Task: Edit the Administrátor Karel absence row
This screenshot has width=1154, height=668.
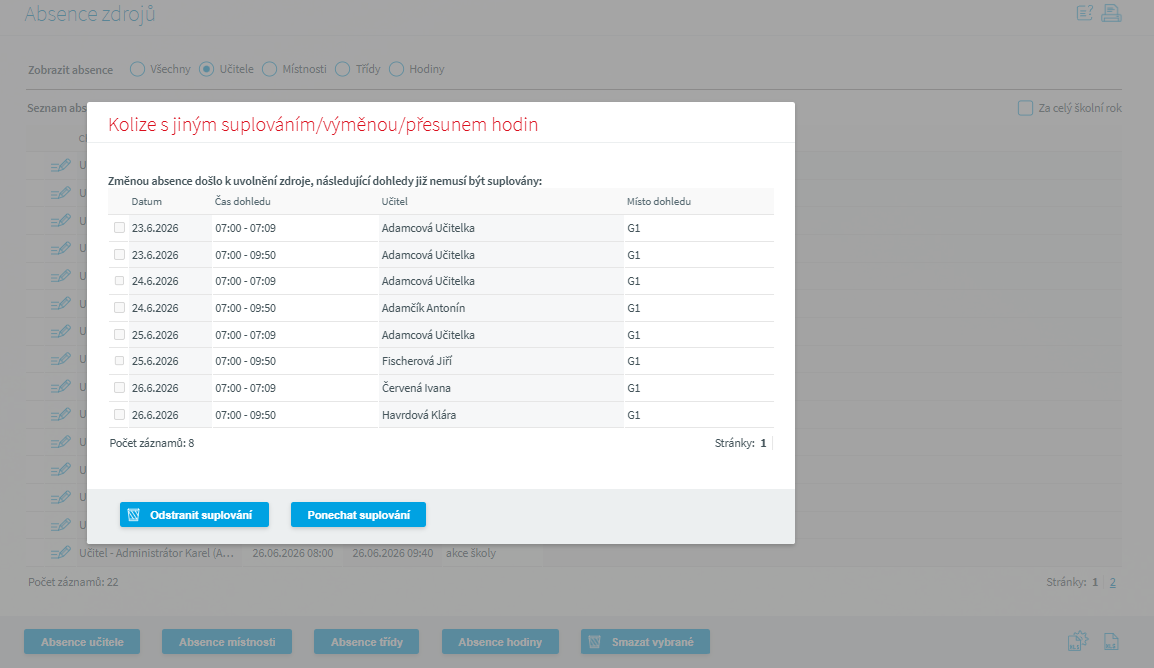Action: click(x=60, y=553)
